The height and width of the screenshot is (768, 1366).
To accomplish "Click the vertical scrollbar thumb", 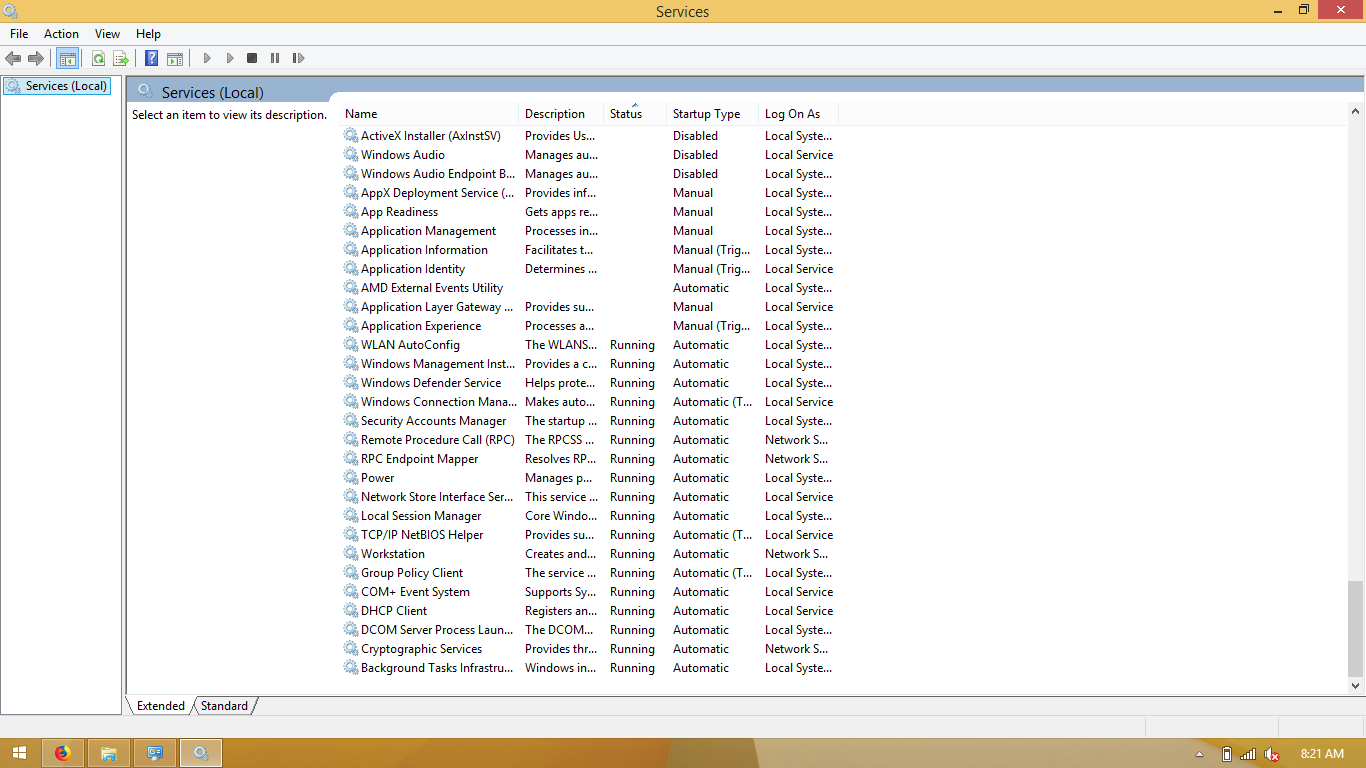I will coord(1356,628).
